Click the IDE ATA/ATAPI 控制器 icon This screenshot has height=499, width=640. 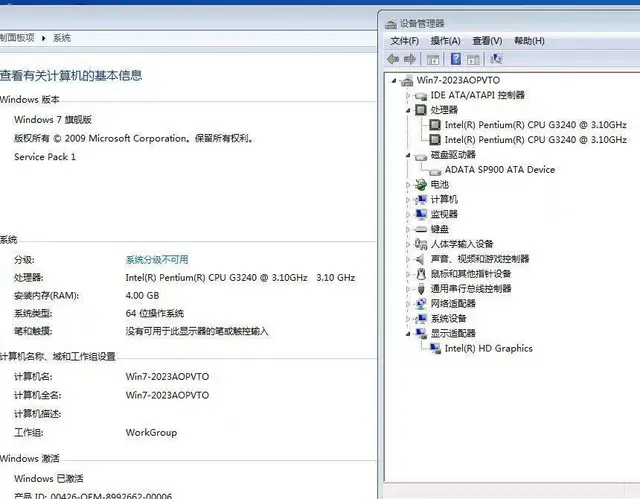(421, 96)
